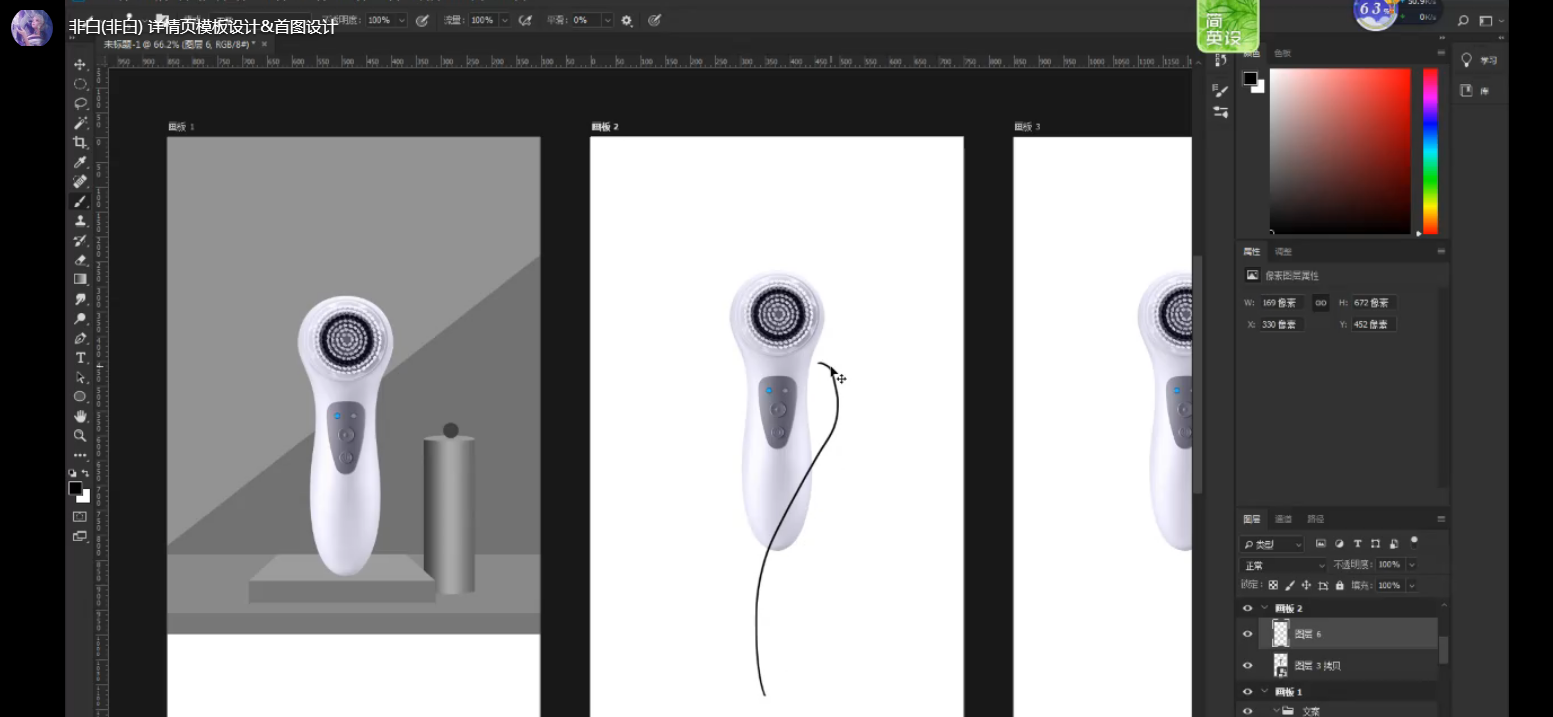Toggle visibility of 画板 1 group

tap(1247, 691)
